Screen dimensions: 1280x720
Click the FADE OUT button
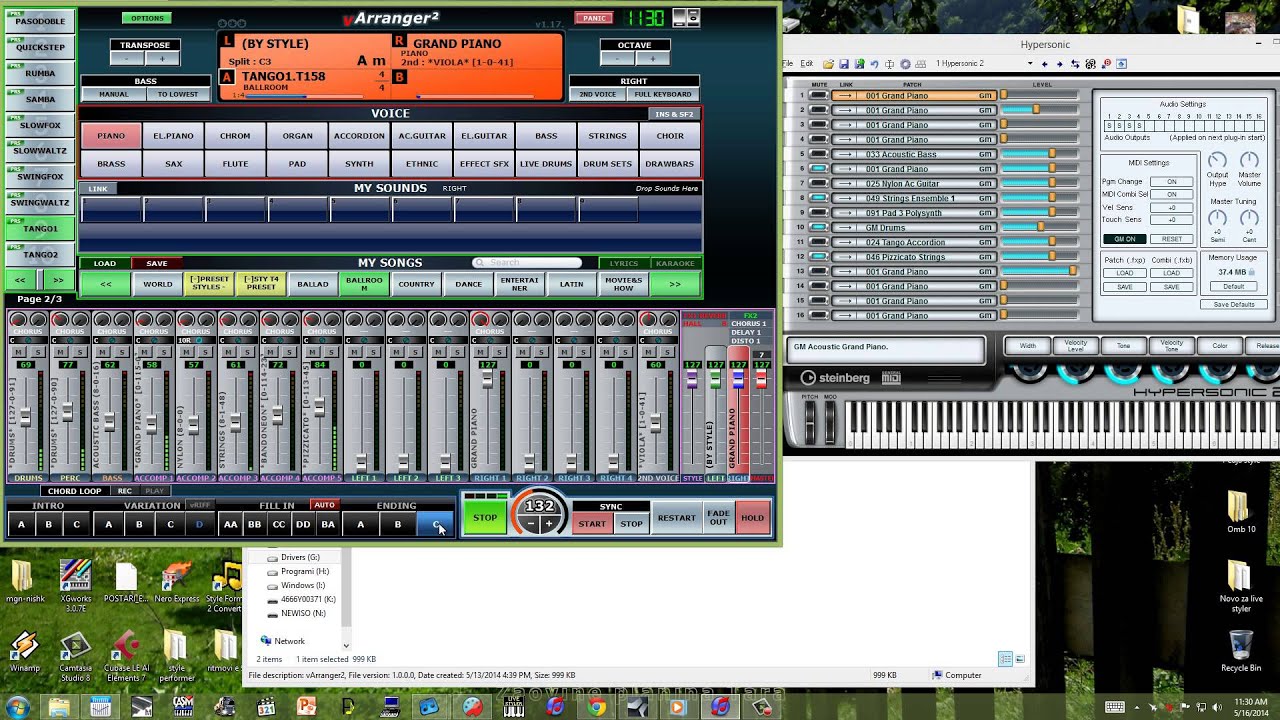tap(718, 517)
